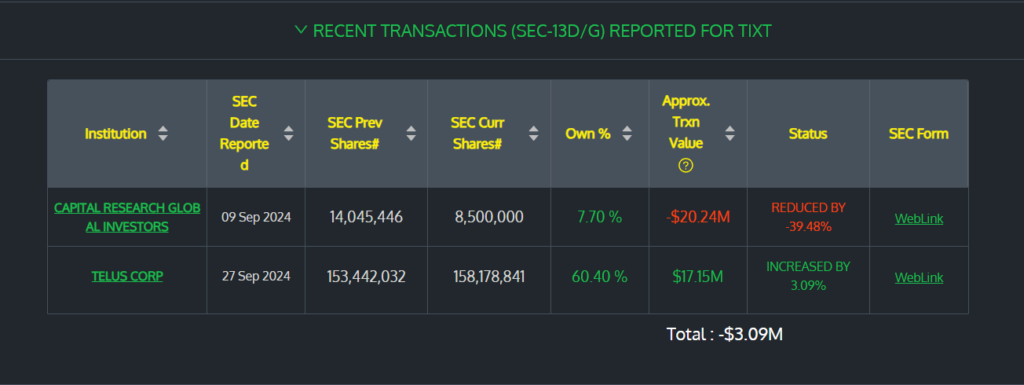Click the Status column header

coord(808,134)
